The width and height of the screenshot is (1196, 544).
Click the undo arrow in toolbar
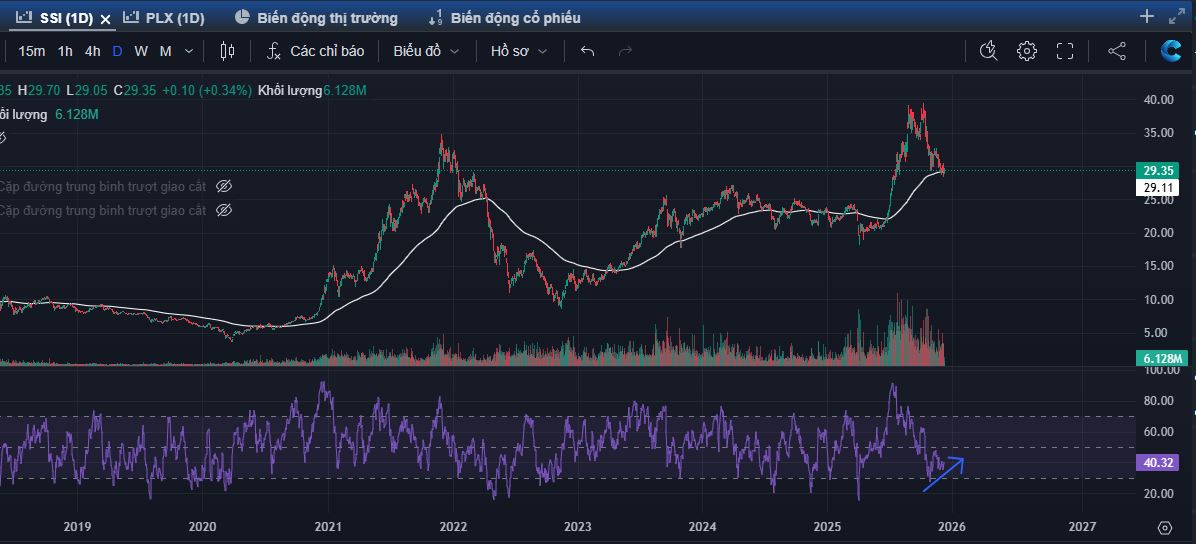coord(587,51)
